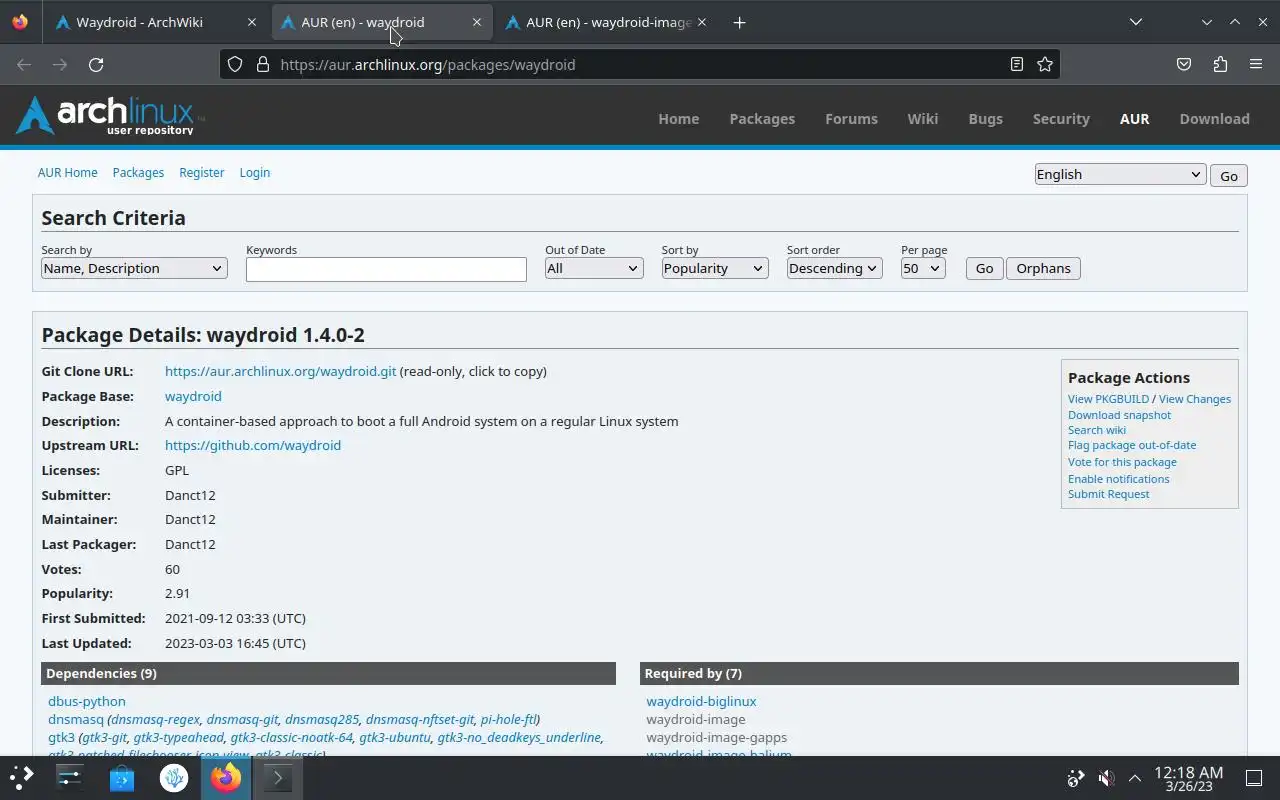Click Login link
1280x800 pixels.
(x=254, y=172)
